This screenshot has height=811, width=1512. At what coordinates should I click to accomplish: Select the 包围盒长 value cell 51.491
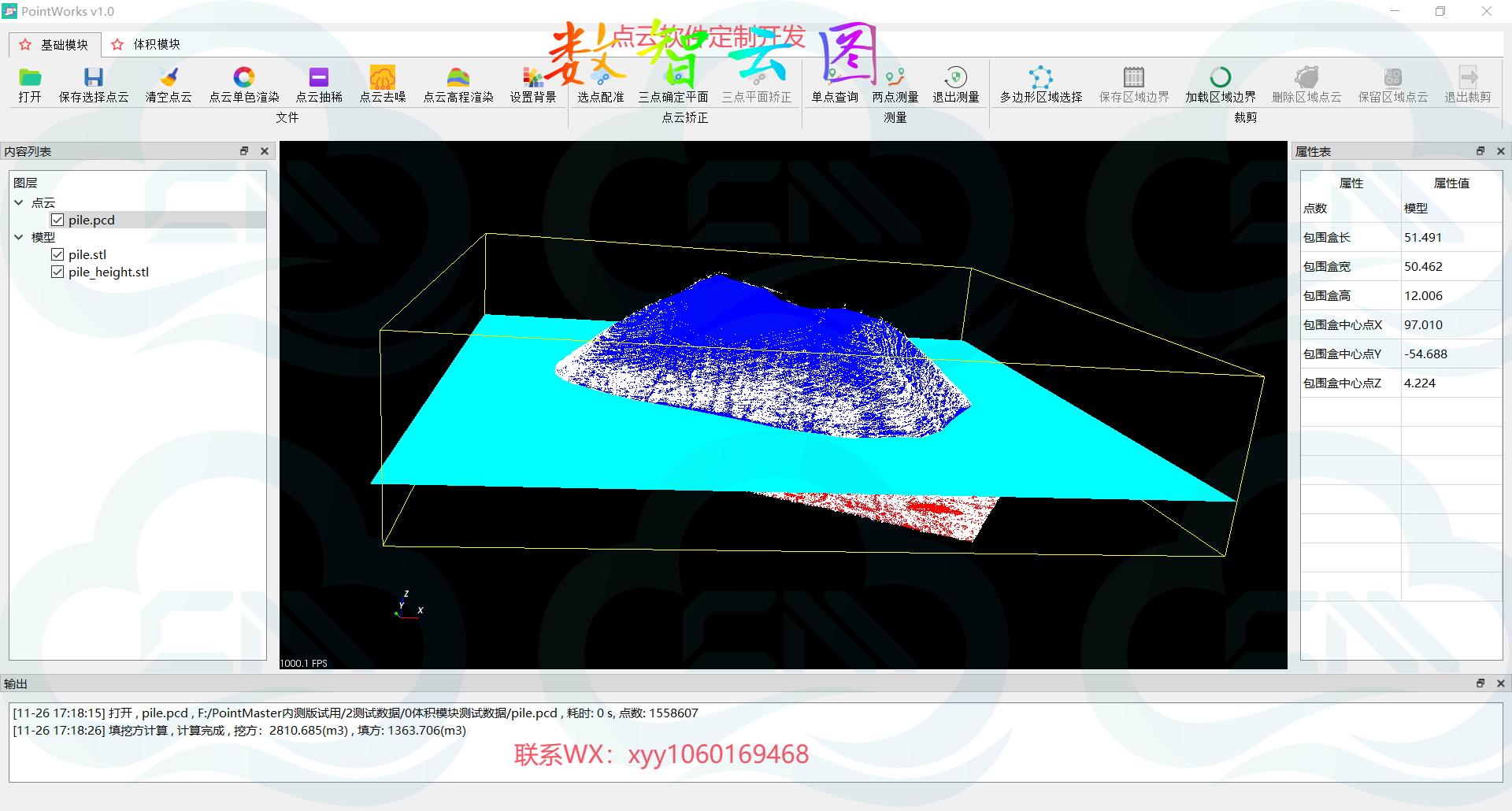coord(1423,238)
